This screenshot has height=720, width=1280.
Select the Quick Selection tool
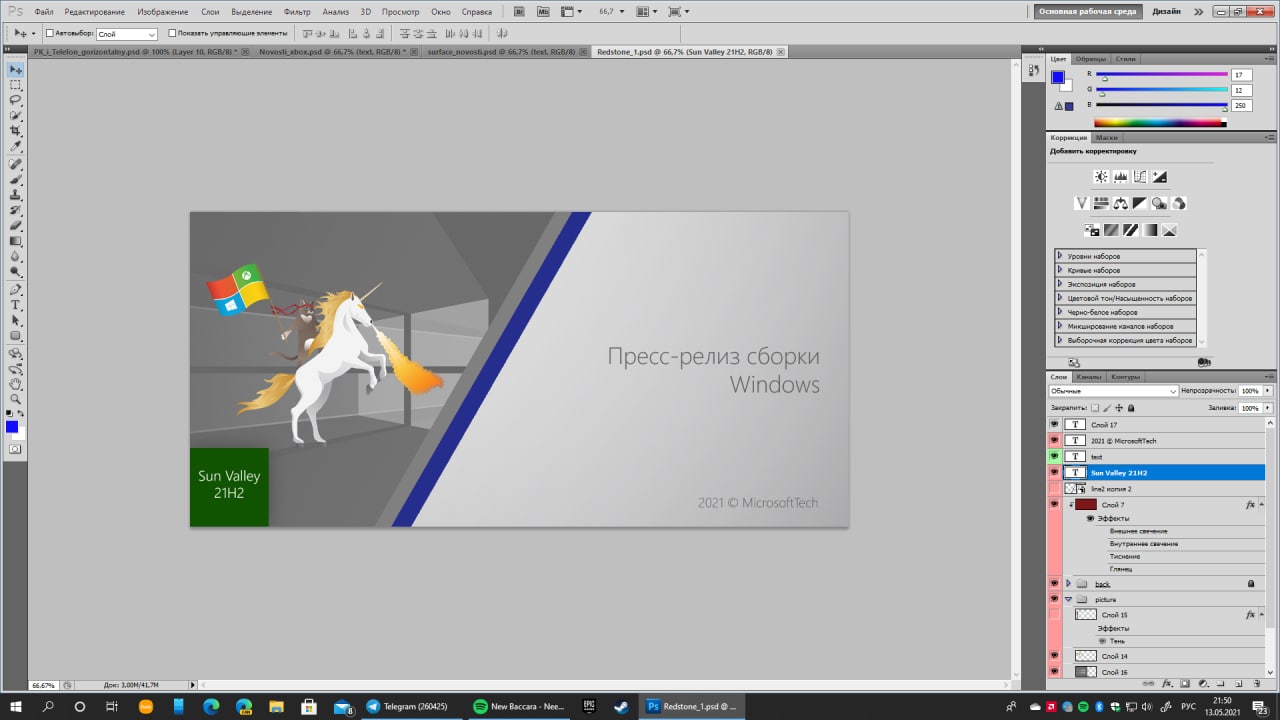(x=15, y=116)
